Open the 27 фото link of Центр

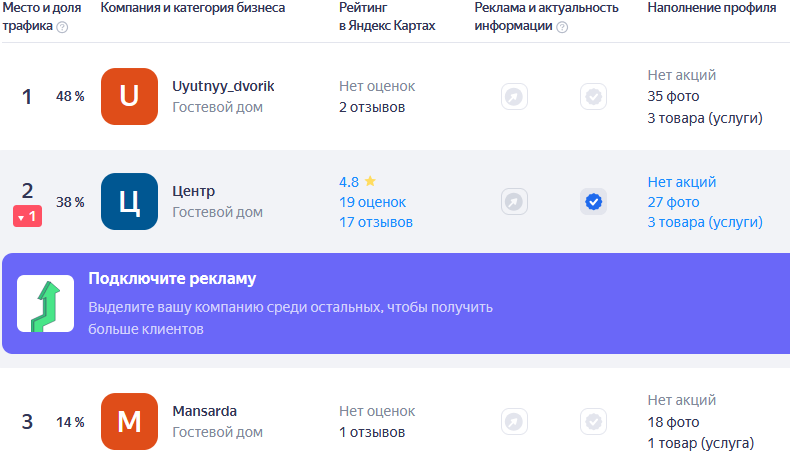click(x=673, y=202)
